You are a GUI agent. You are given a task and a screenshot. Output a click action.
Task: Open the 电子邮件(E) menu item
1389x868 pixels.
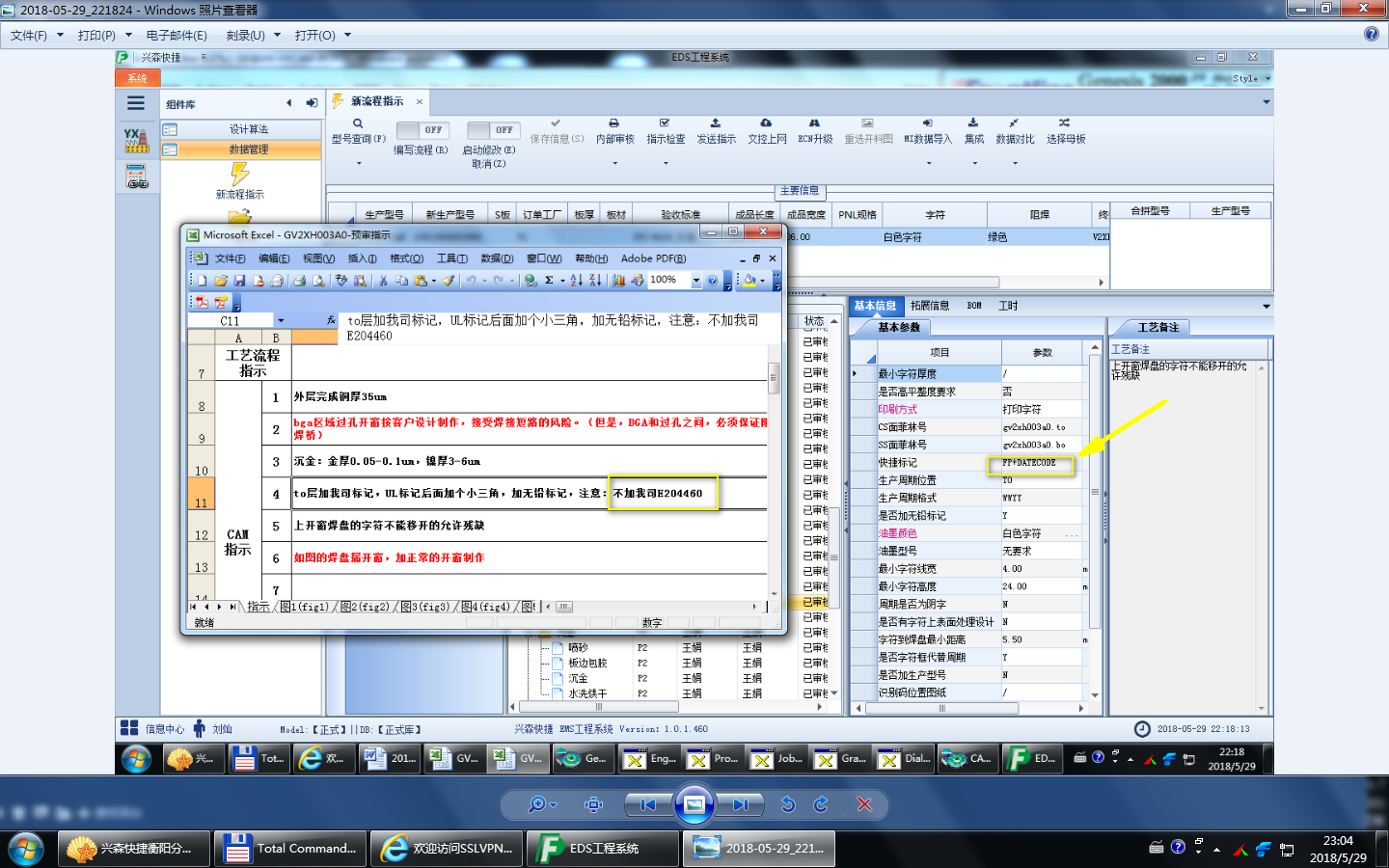coord(177,35)
